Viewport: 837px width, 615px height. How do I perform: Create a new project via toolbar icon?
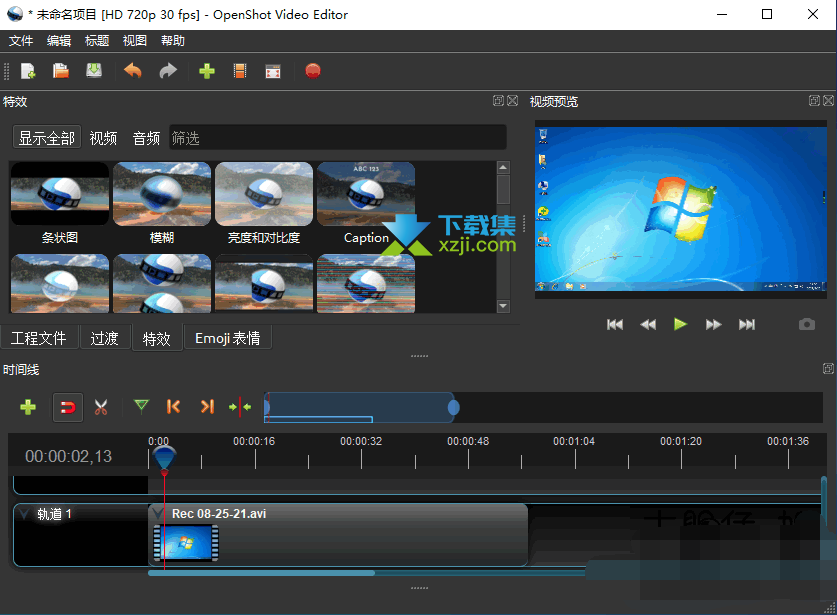point(28,71)
